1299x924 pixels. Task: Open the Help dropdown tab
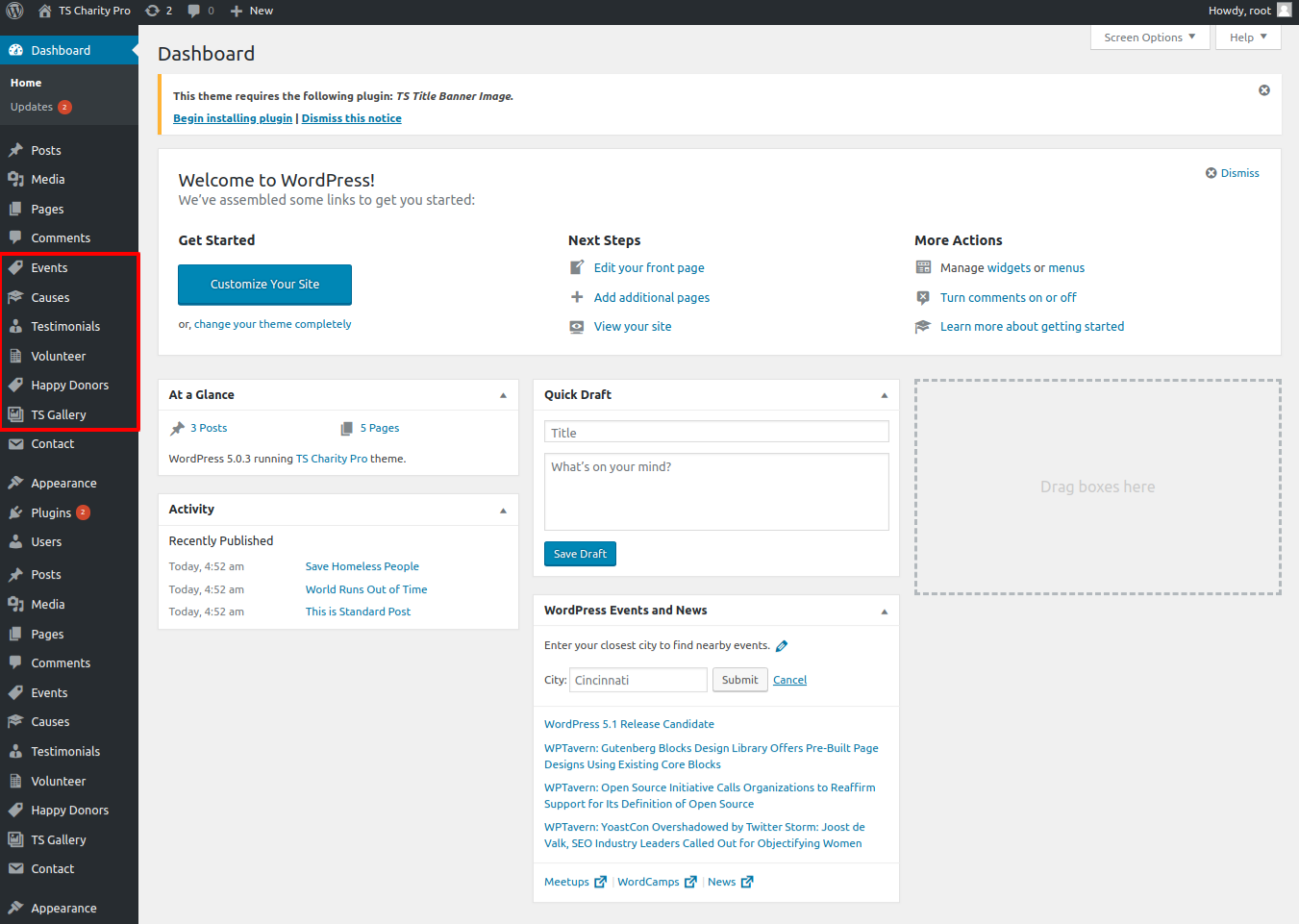click(x=1247, y=37)
